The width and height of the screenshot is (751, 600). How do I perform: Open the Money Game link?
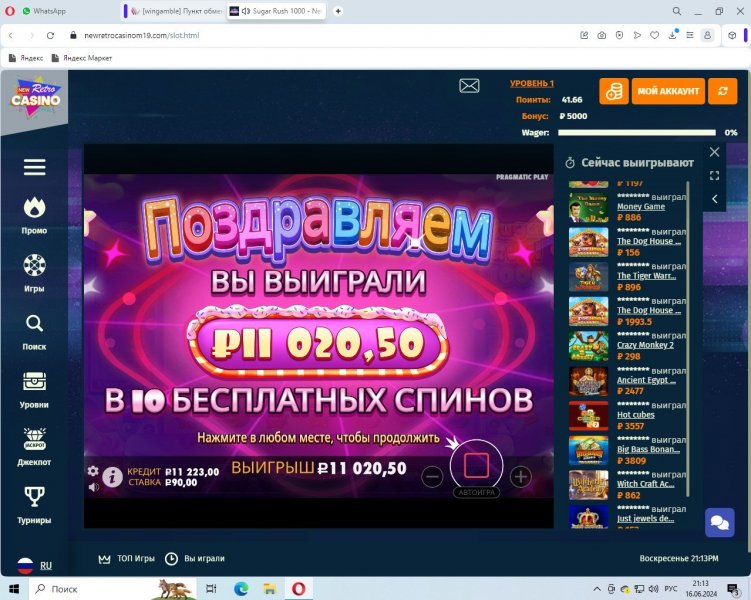point(641,206)
